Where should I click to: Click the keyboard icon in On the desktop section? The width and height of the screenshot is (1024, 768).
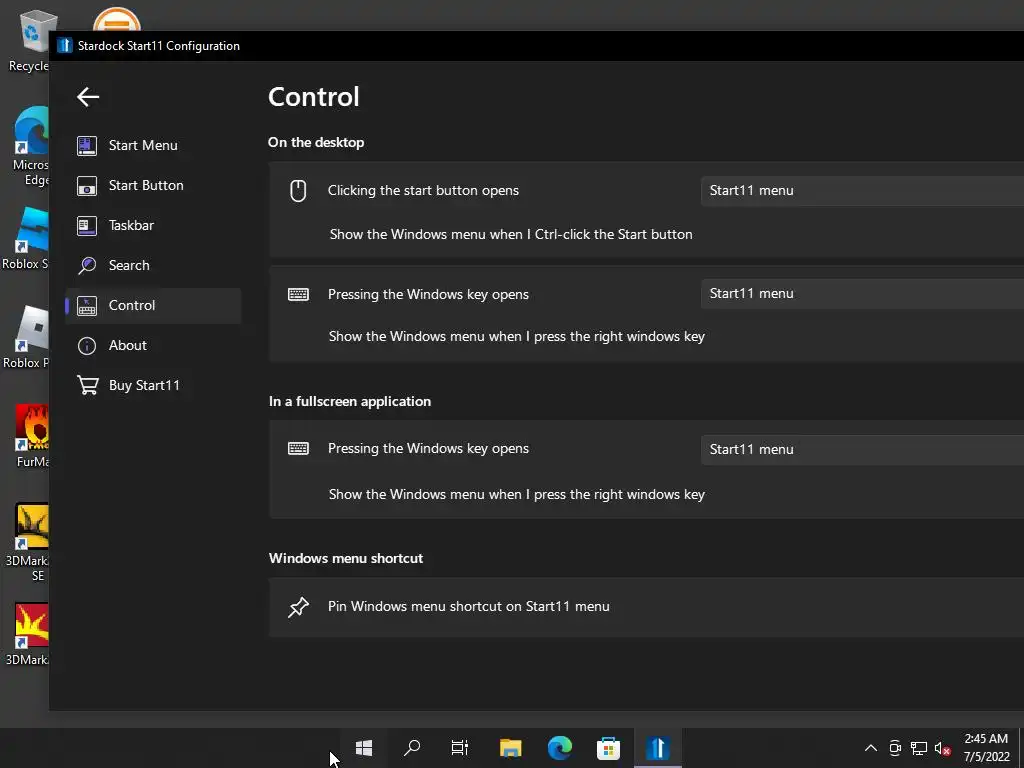tap(298, 295)
